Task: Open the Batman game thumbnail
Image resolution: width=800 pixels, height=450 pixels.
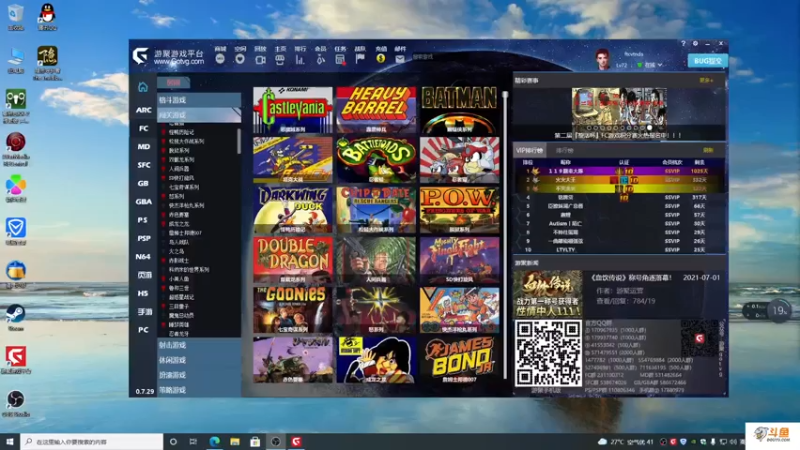Action: [459, 110]
